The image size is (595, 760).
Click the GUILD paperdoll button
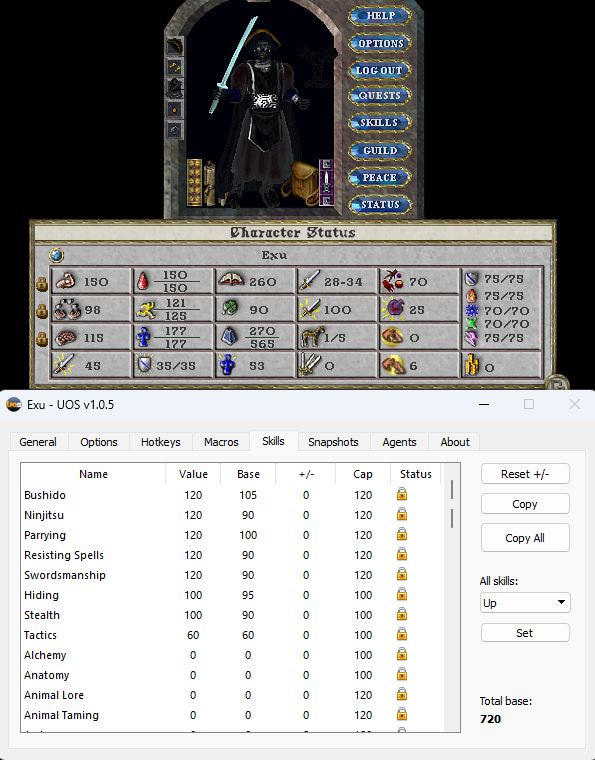380,150
